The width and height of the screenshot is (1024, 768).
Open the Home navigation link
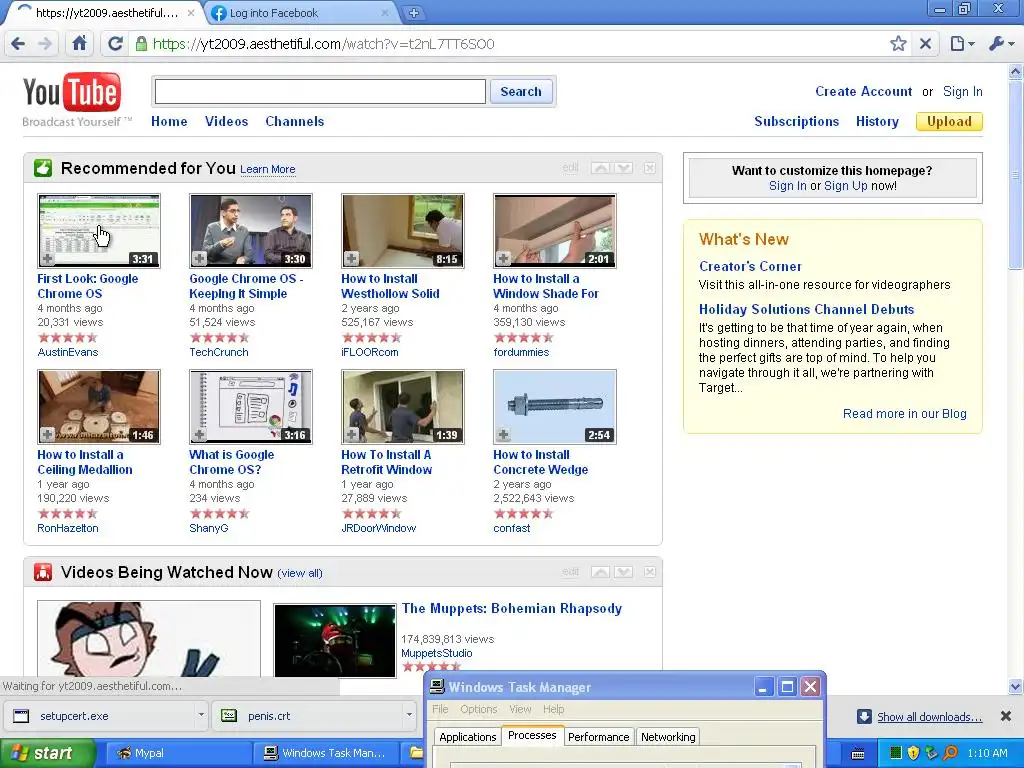pos(169,121)
